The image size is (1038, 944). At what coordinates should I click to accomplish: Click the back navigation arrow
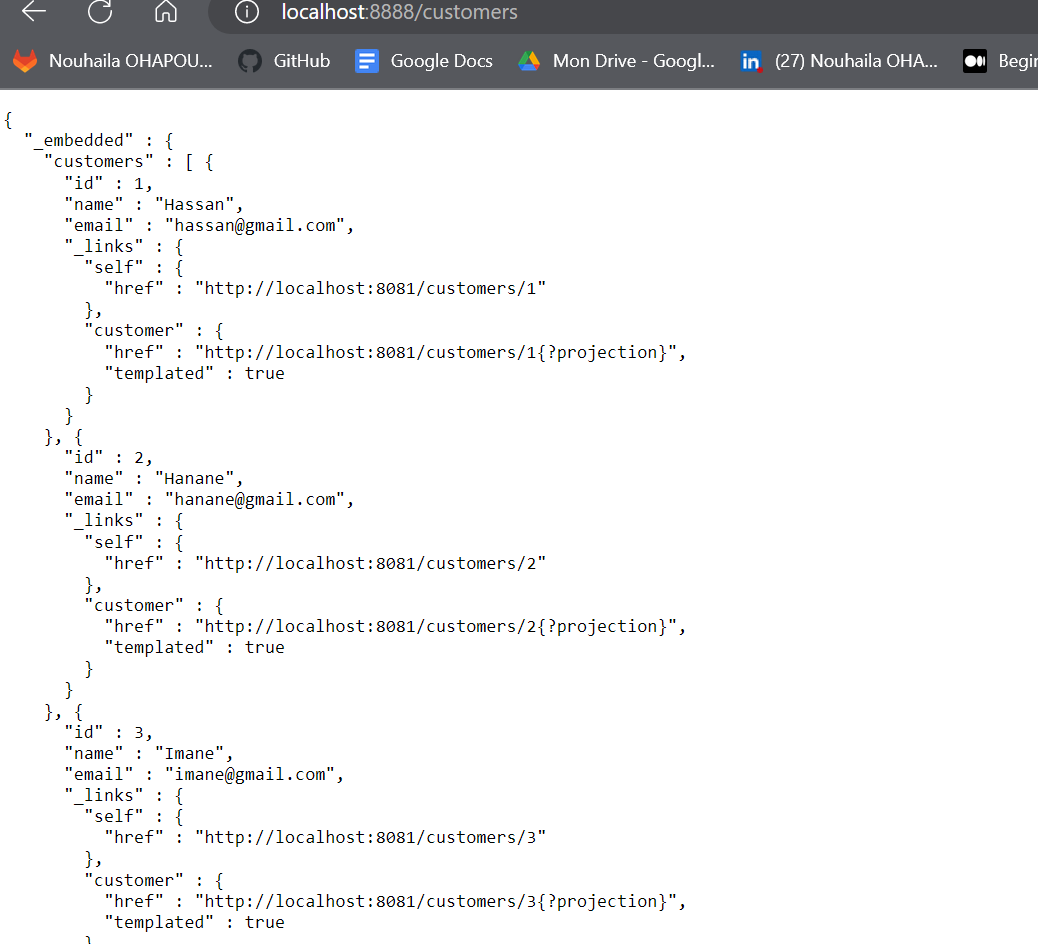tap(33, 13)
